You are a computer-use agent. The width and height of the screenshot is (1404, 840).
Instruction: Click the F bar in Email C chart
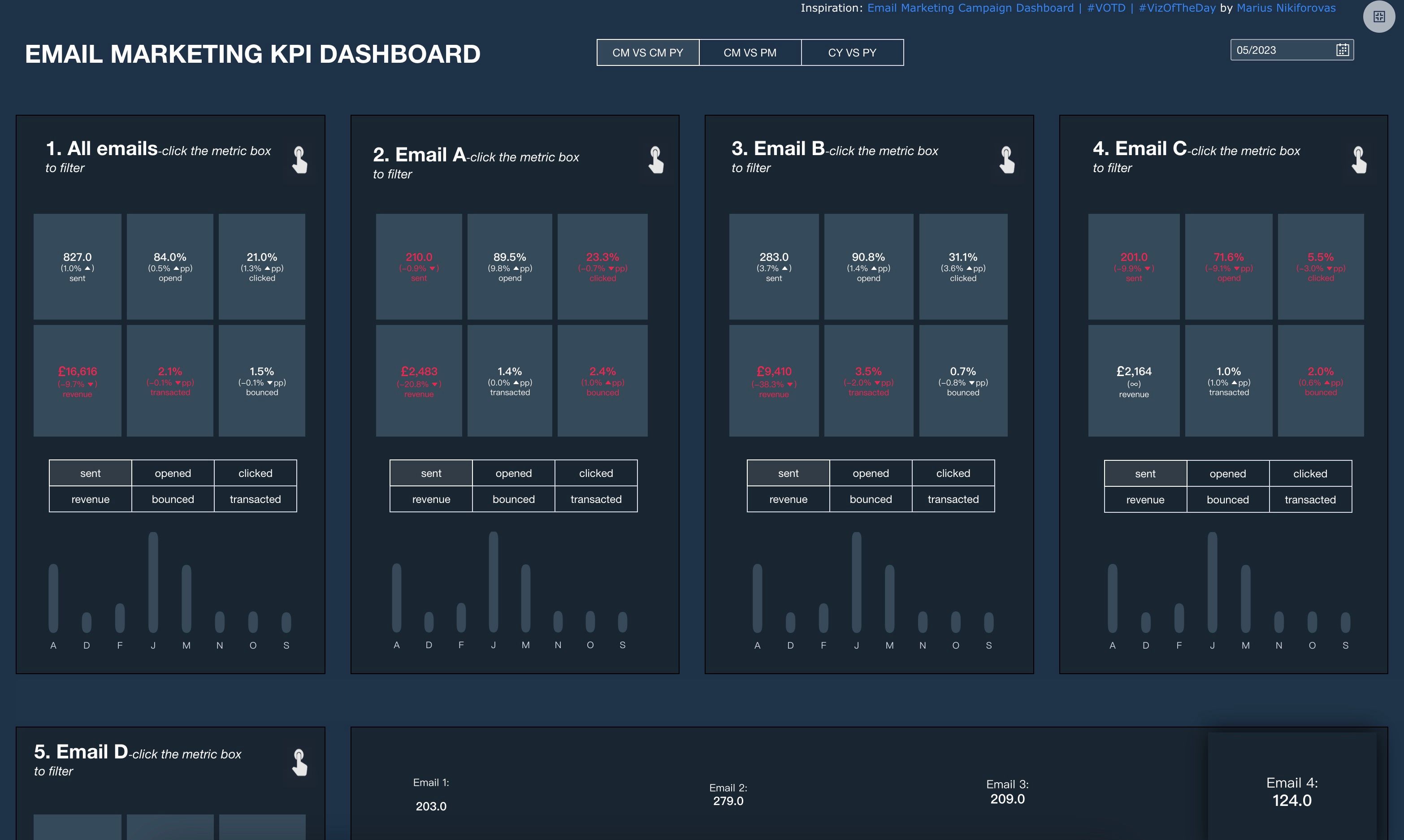click(1179, 618)
